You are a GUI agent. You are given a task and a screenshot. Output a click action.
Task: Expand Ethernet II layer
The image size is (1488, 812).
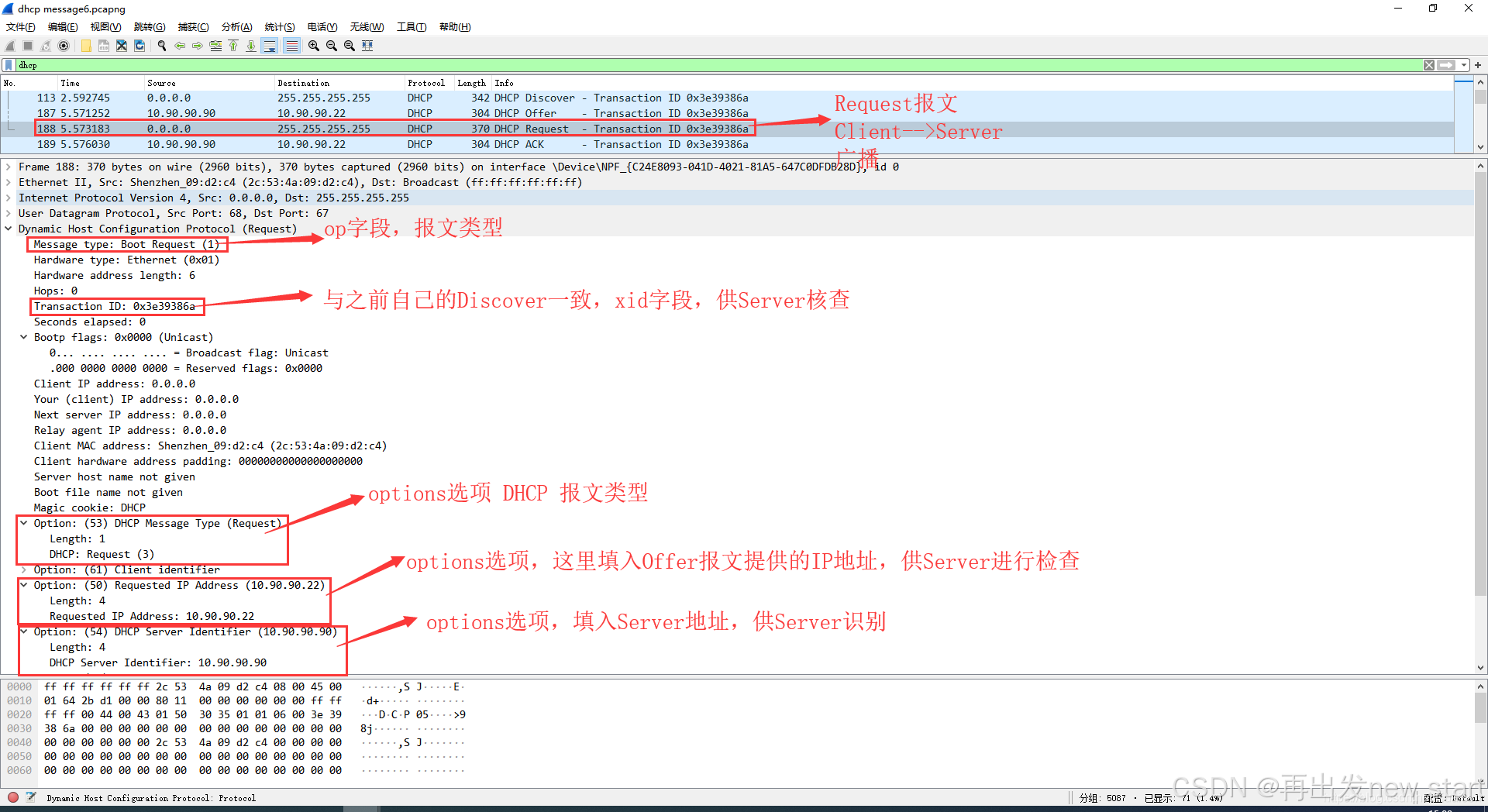tap(9, 182)
